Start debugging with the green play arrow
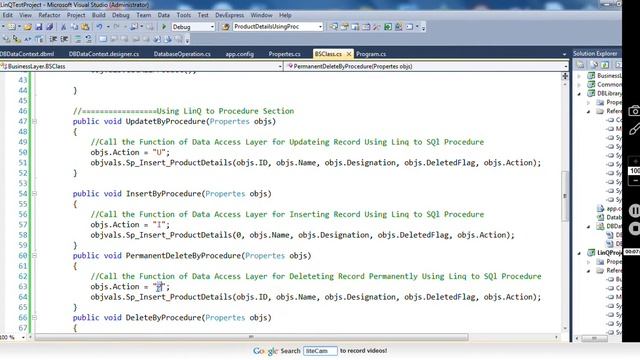 tap(164, 27)
